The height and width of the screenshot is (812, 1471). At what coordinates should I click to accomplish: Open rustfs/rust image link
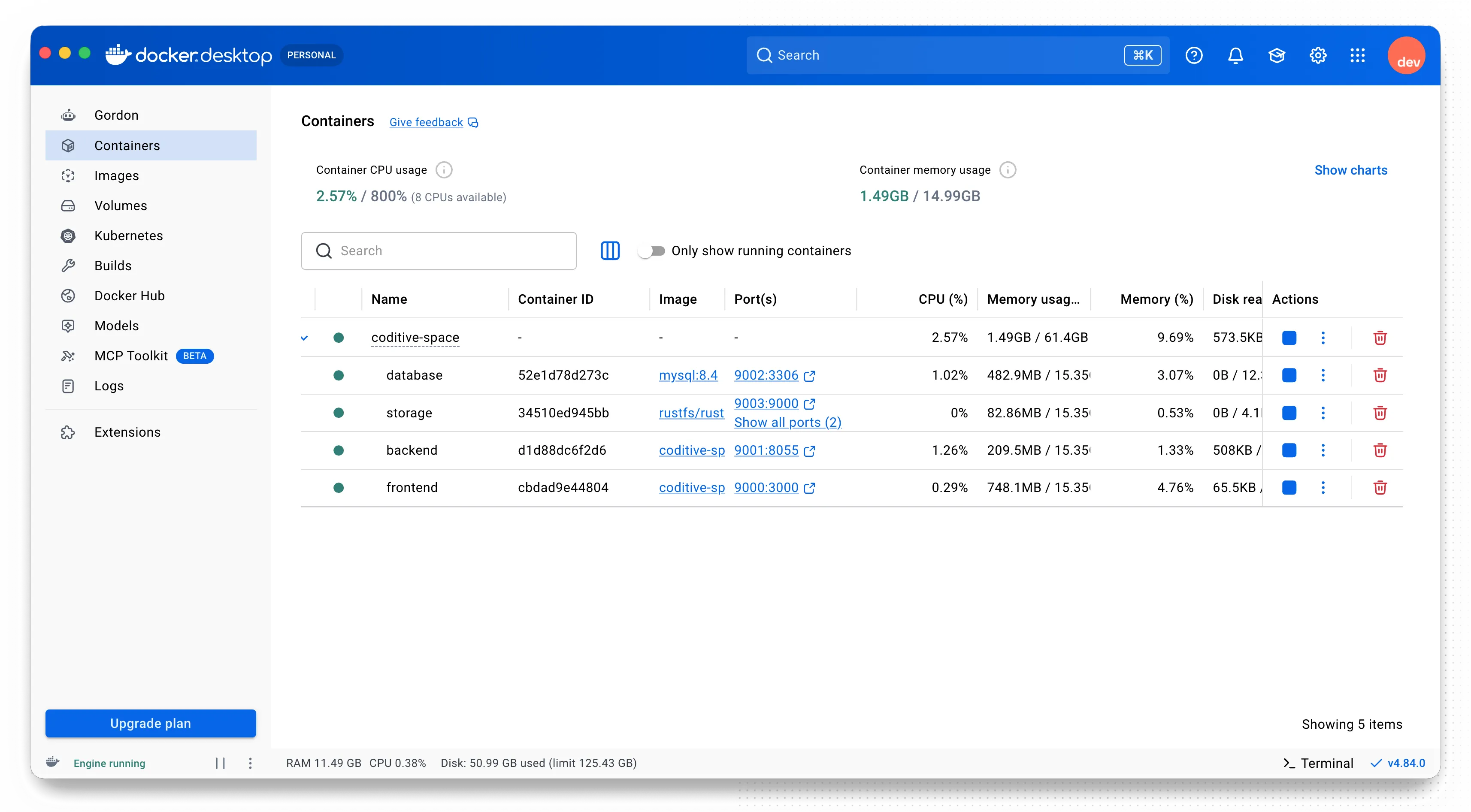[691, 413]
